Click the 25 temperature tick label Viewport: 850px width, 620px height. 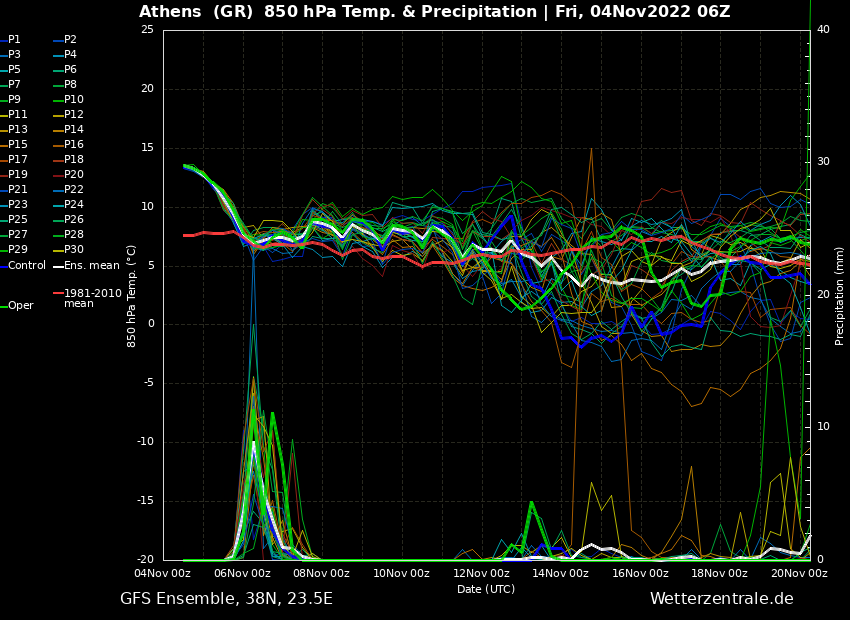147,30
